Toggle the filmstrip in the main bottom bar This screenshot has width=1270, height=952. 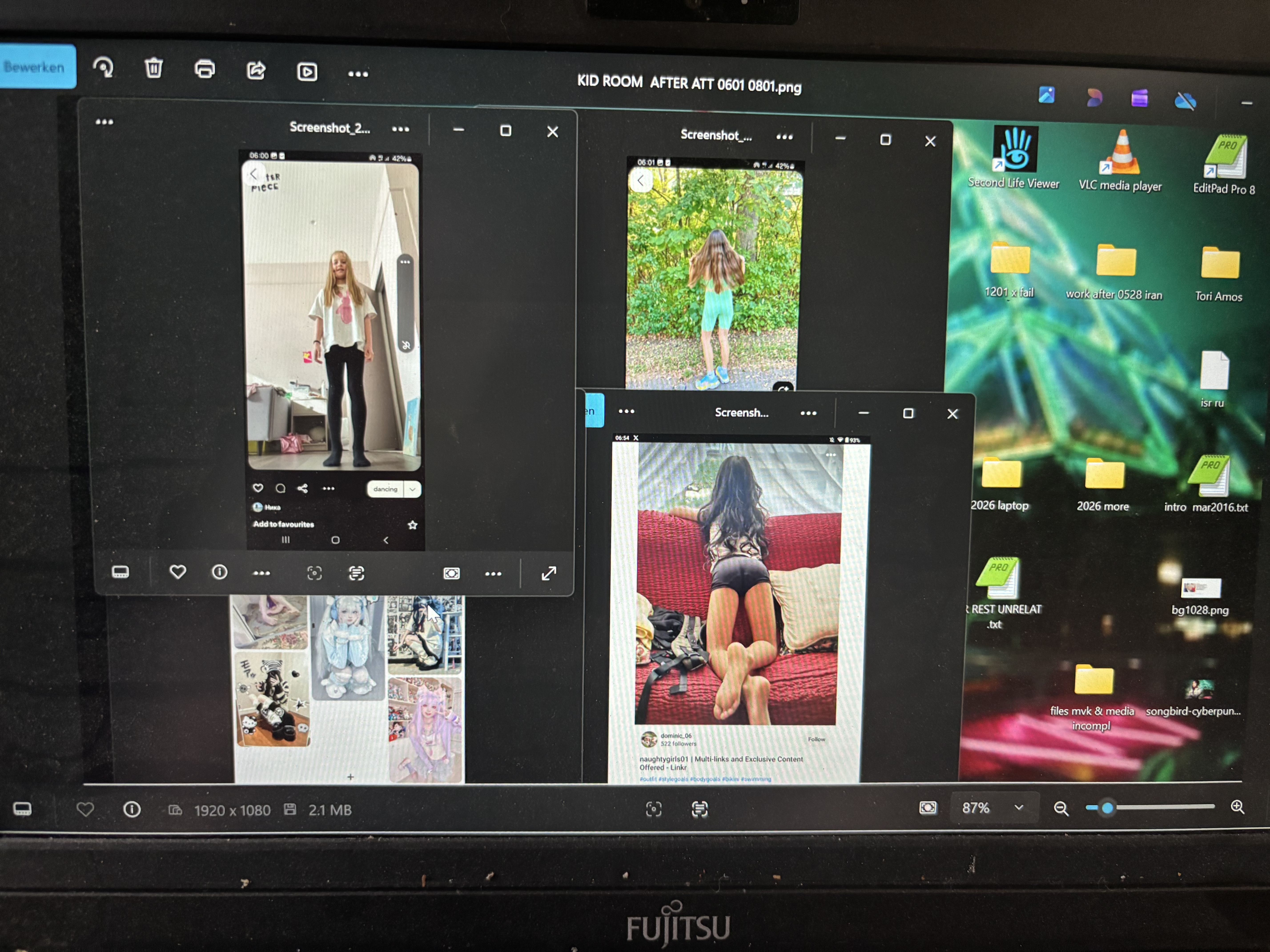pyautogui.click(x=22, y=809)
